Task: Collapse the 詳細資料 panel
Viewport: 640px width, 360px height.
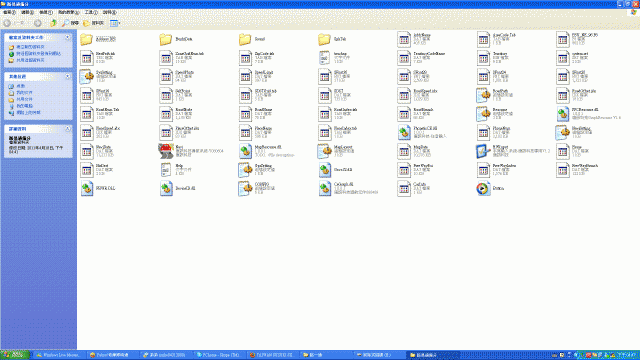Action: pyautogui.click(x=68, y=129)
